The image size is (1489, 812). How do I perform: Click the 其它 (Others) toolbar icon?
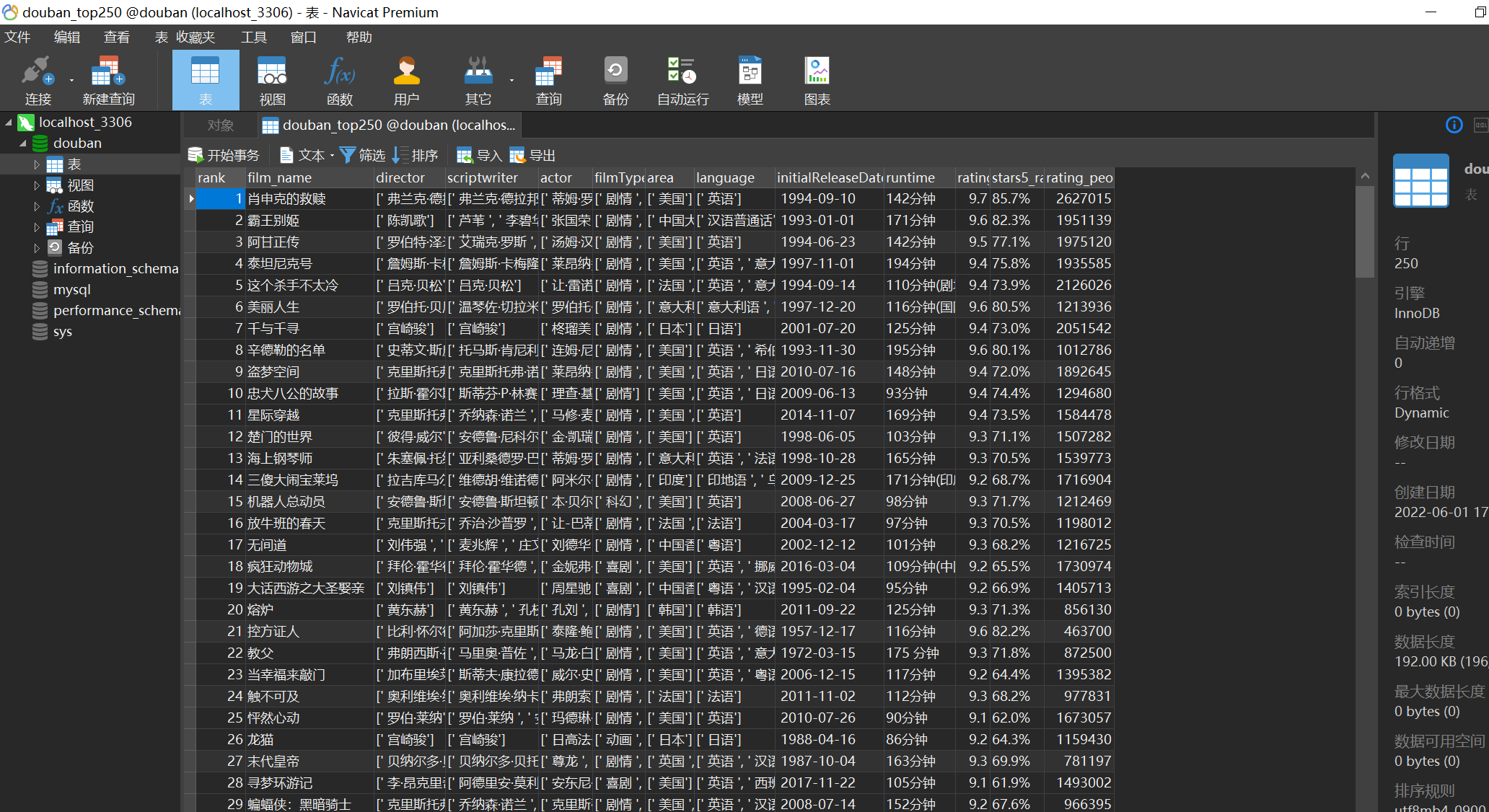pyautogui.click(x=478, y=81)
